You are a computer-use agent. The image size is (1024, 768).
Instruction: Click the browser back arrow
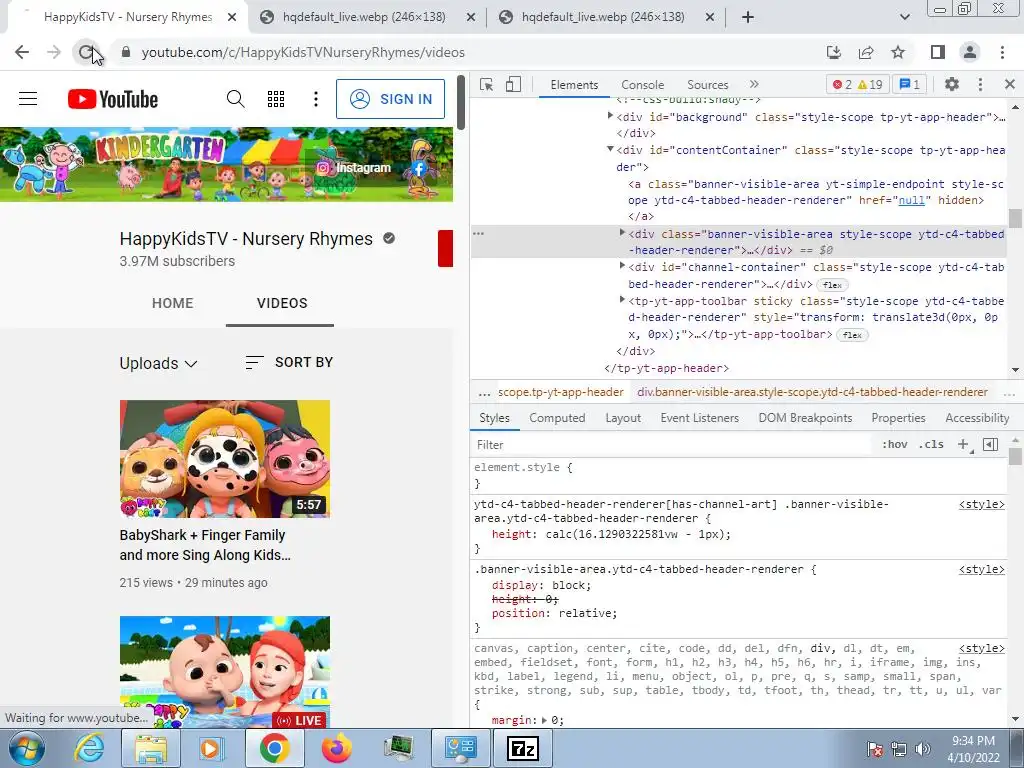tap(22, 52)
